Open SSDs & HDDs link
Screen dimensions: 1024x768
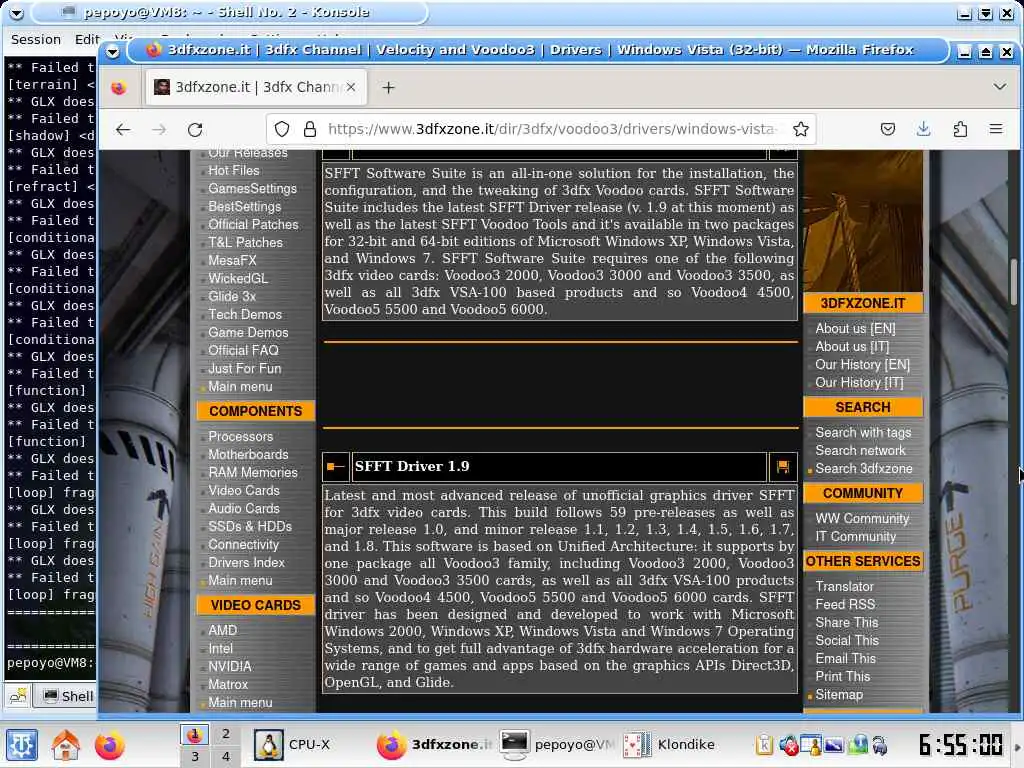click(x=249, y=526)
